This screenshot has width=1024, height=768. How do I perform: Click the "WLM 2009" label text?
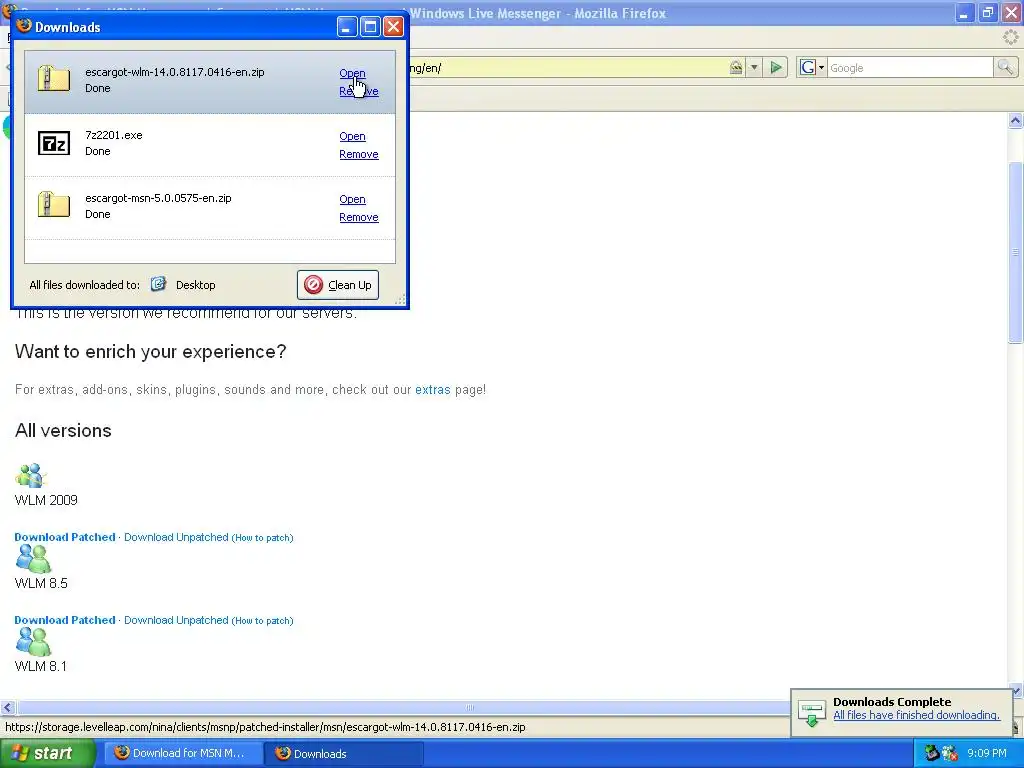click(x=46, y=500)
